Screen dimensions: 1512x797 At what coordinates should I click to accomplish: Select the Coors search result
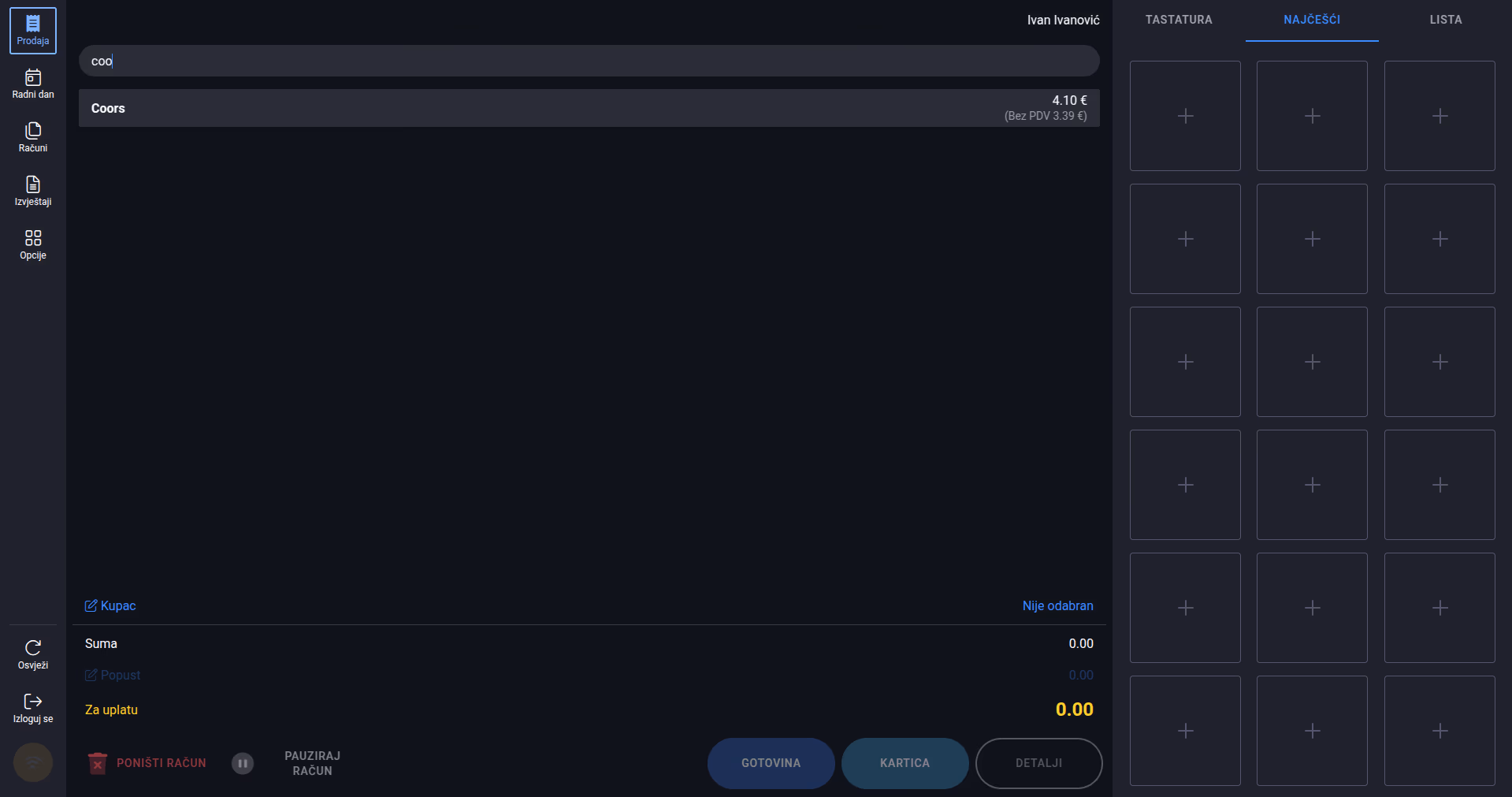[x=589, y=108]
